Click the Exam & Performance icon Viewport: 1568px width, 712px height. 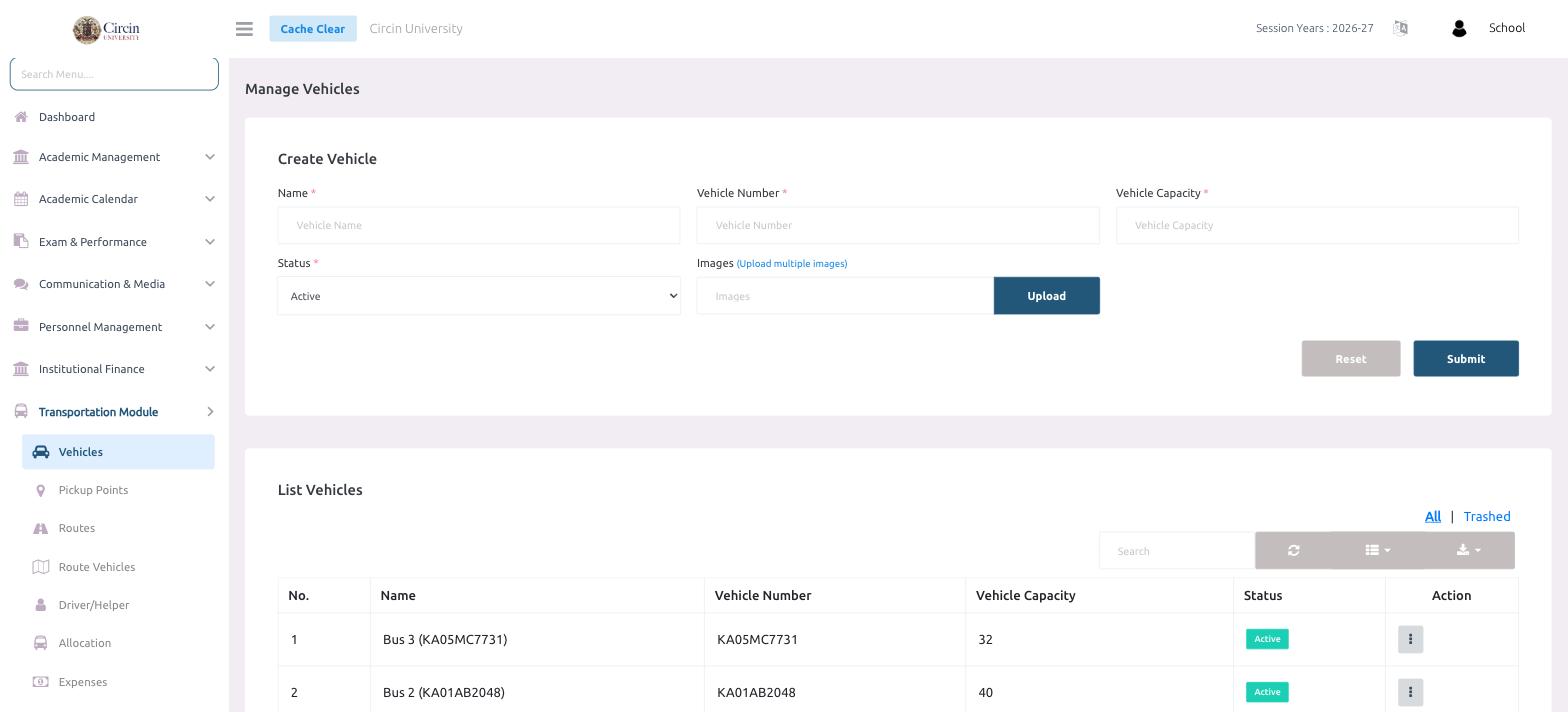point(21,241)
